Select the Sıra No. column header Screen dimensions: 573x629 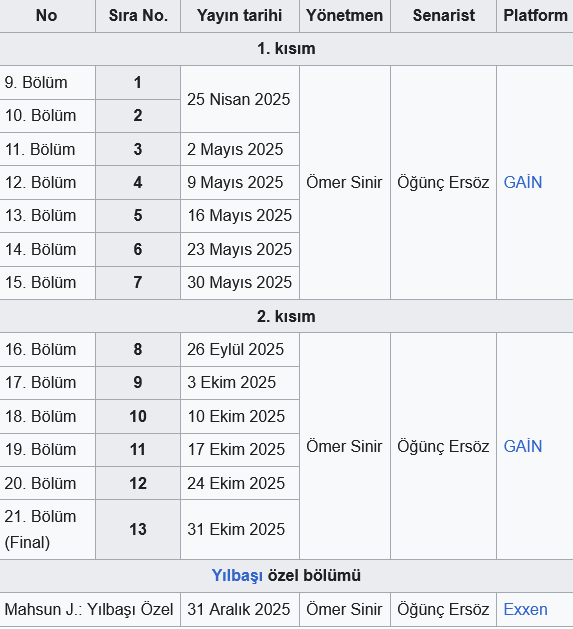click(138, 16)
